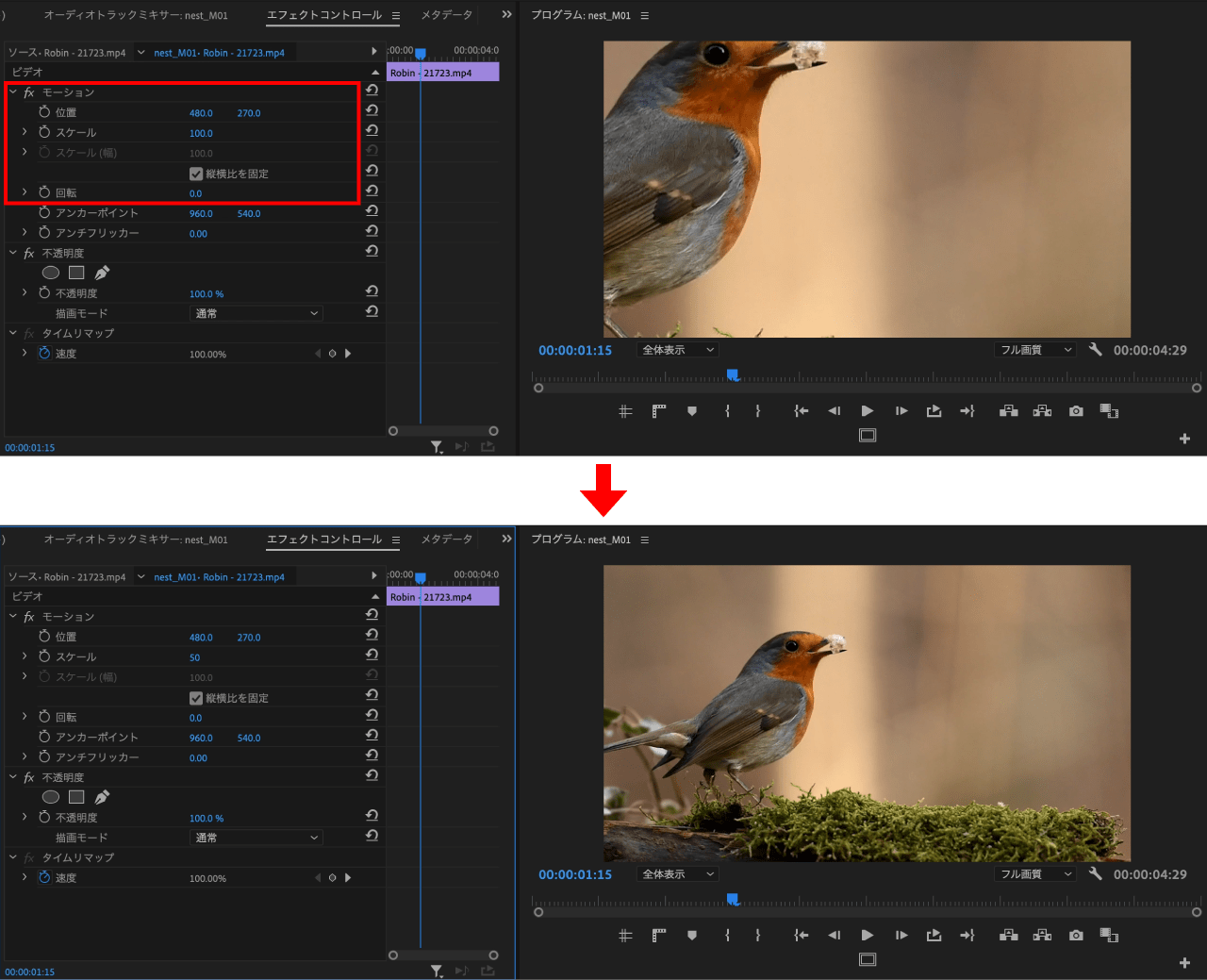Expand 回転 row in the upper panel

(25, 191)
